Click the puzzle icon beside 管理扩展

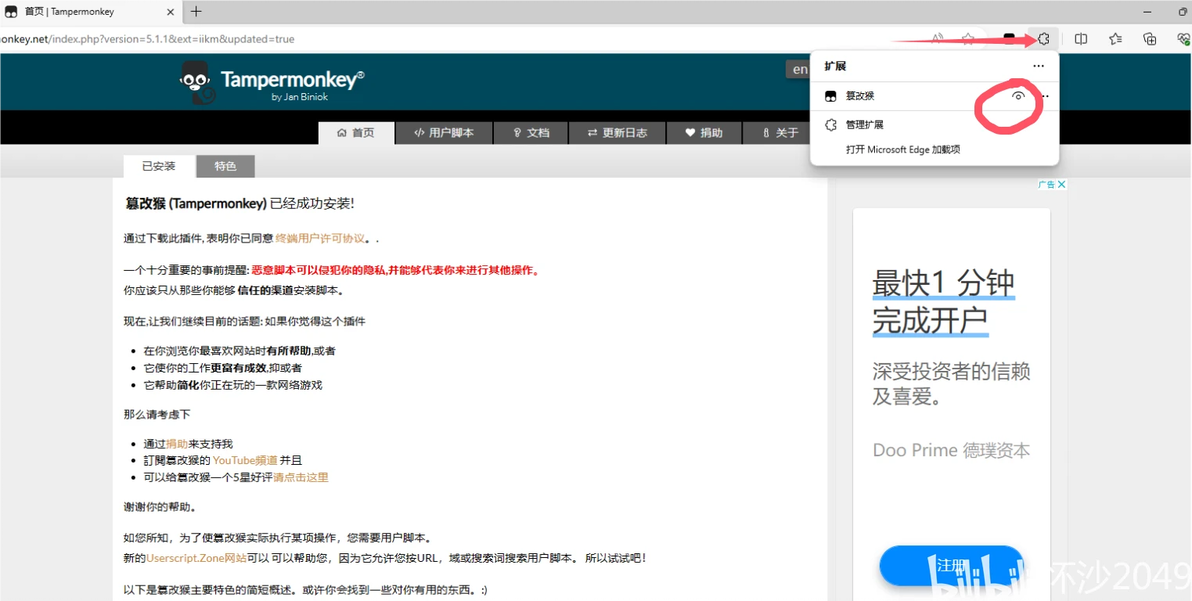pyautogui.click(x=831, y=125)
